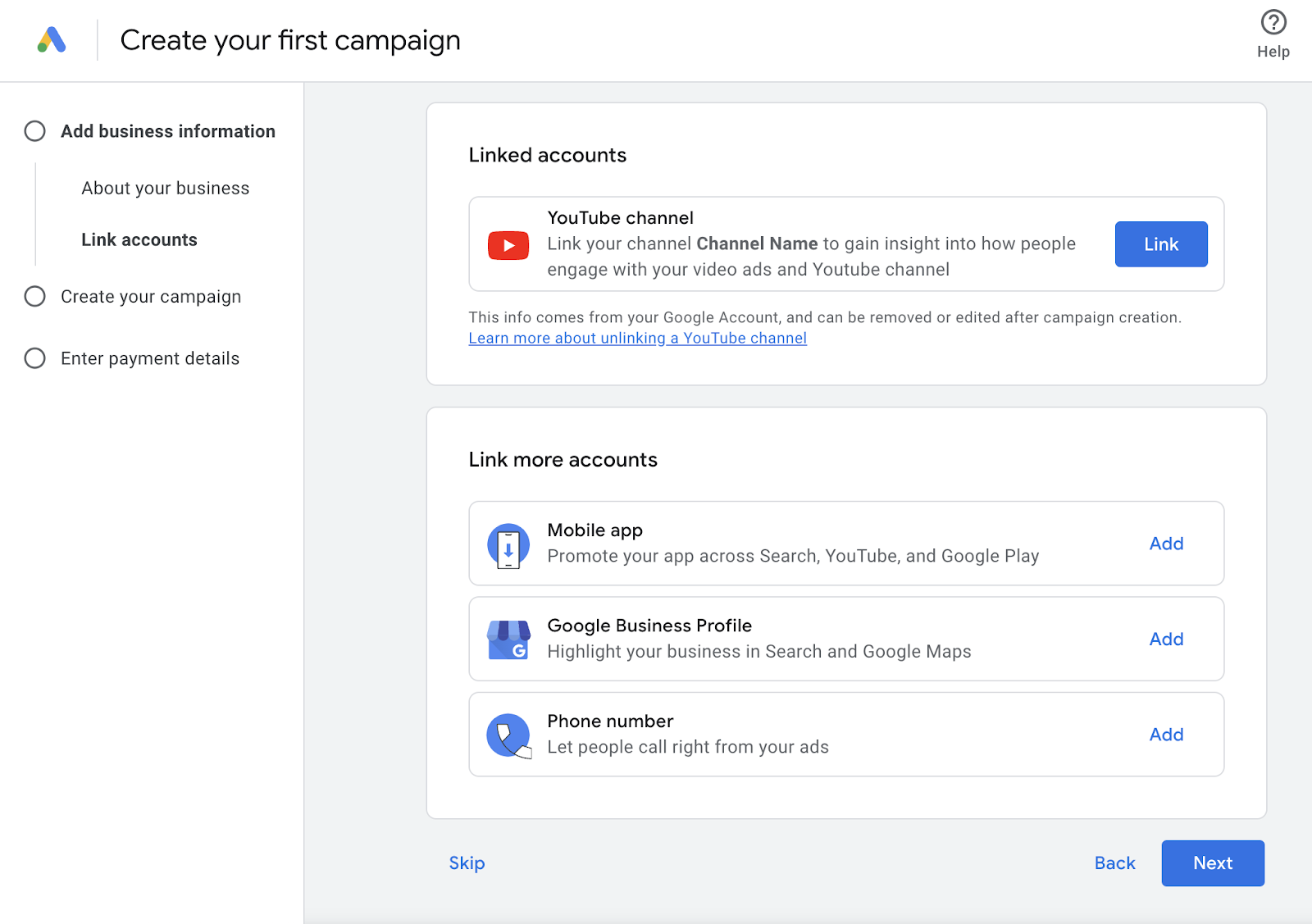Open Learn more about unlinking a YouTube channel
This screenshot has width=1312, height=924.
tap(637, 338)
